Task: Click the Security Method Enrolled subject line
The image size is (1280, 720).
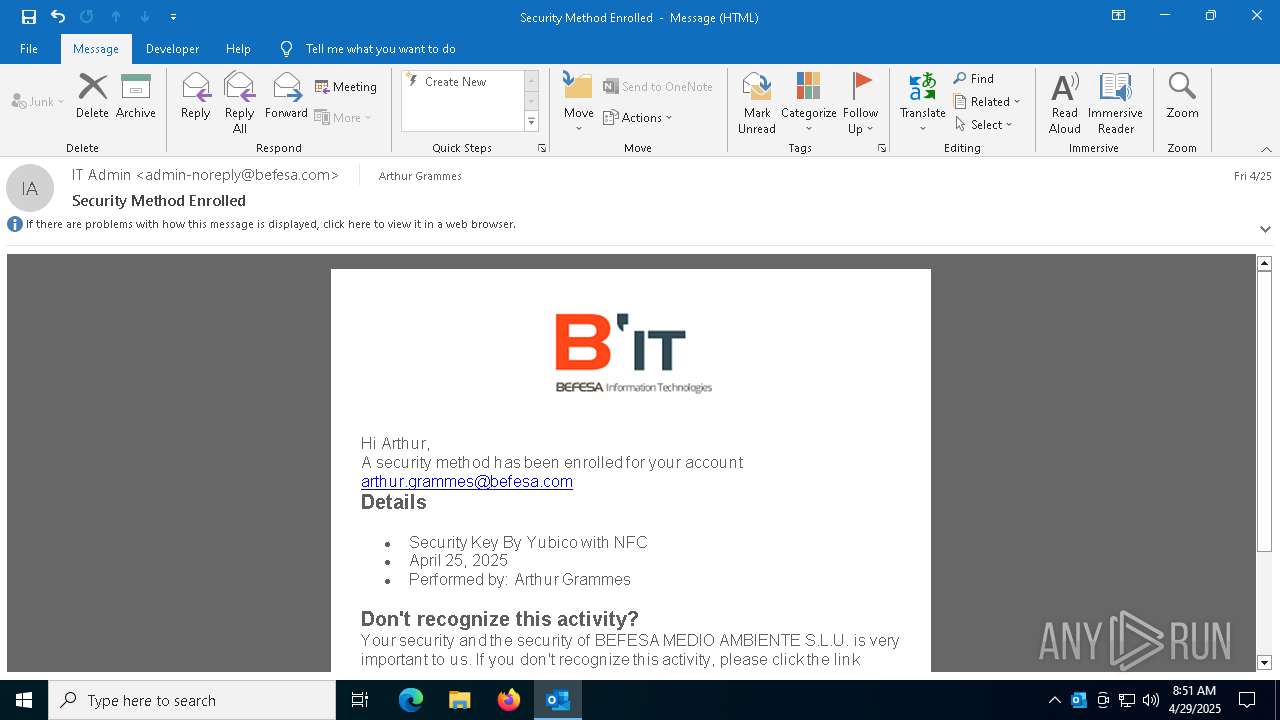Action: pyautogui.click(x=159, y=200)
